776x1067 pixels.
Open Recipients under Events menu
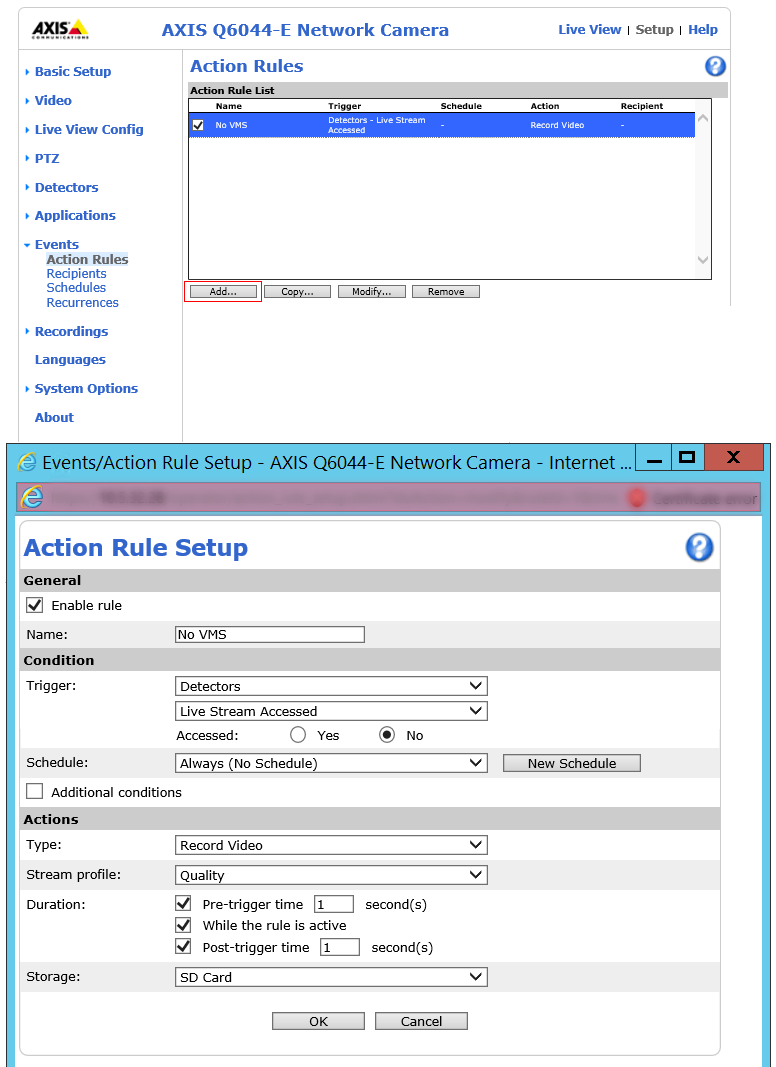(76, 274)
